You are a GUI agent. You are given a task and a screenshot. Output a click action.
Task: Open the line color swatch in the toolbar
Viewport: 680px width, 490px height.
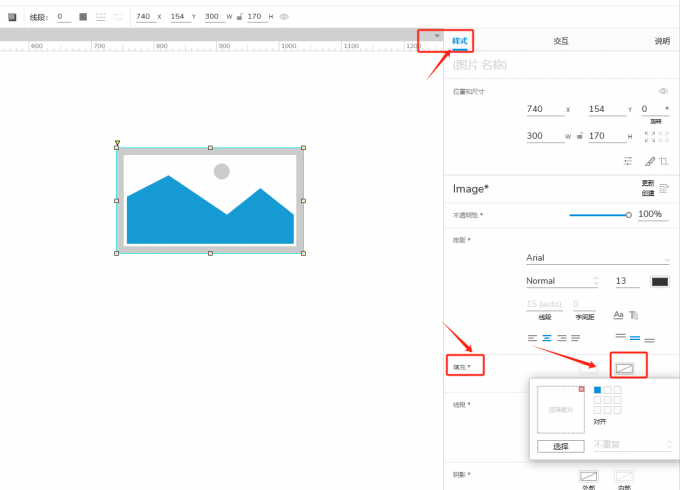pos(83,17)
